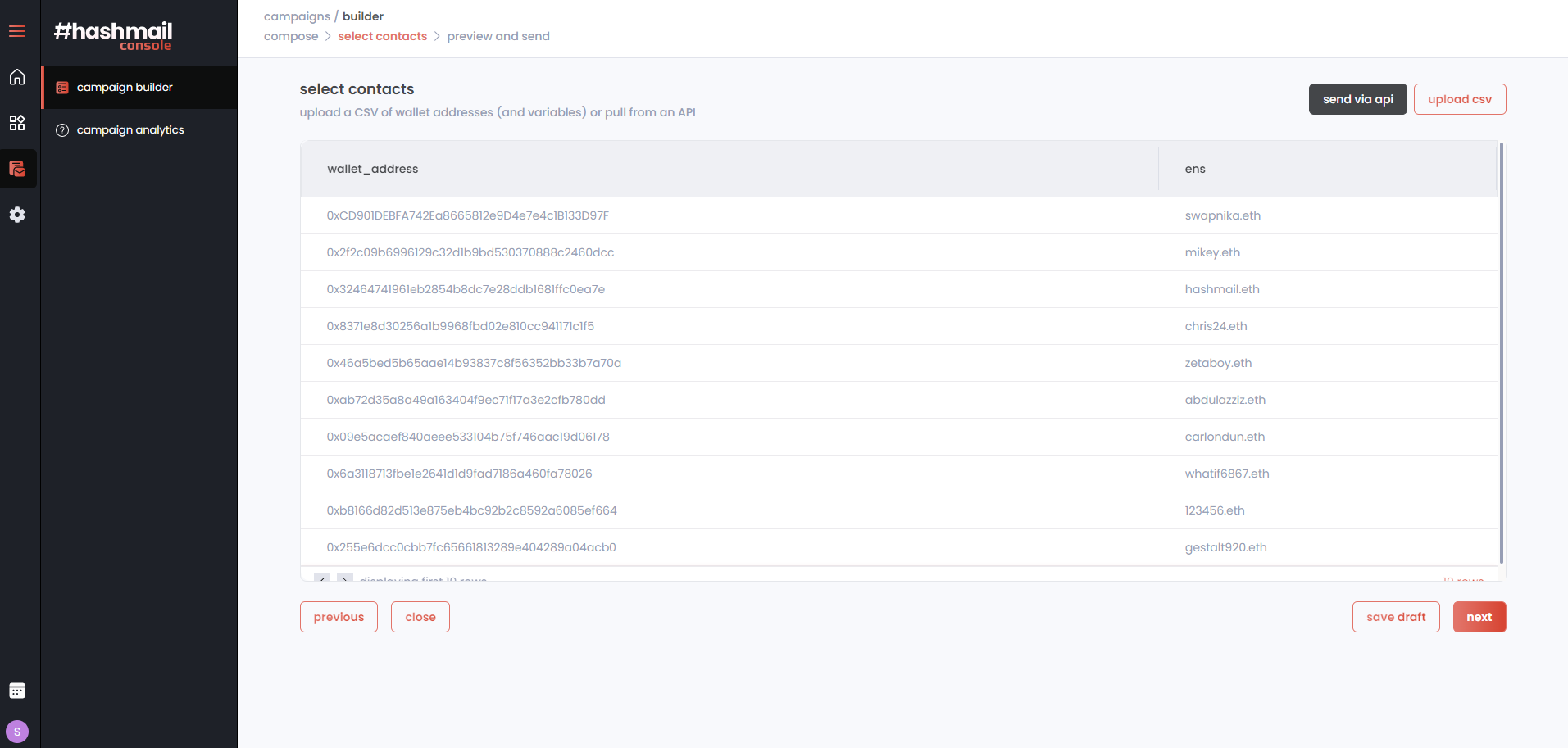Select the address starting 0x8371e8d30256
Screen dimensions: 1568x748
point(460,326)
